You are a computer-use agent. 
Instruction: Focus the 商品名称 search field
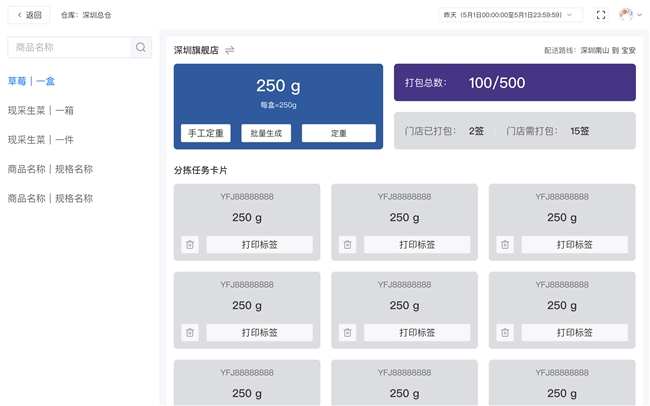(x=69, y=47)
